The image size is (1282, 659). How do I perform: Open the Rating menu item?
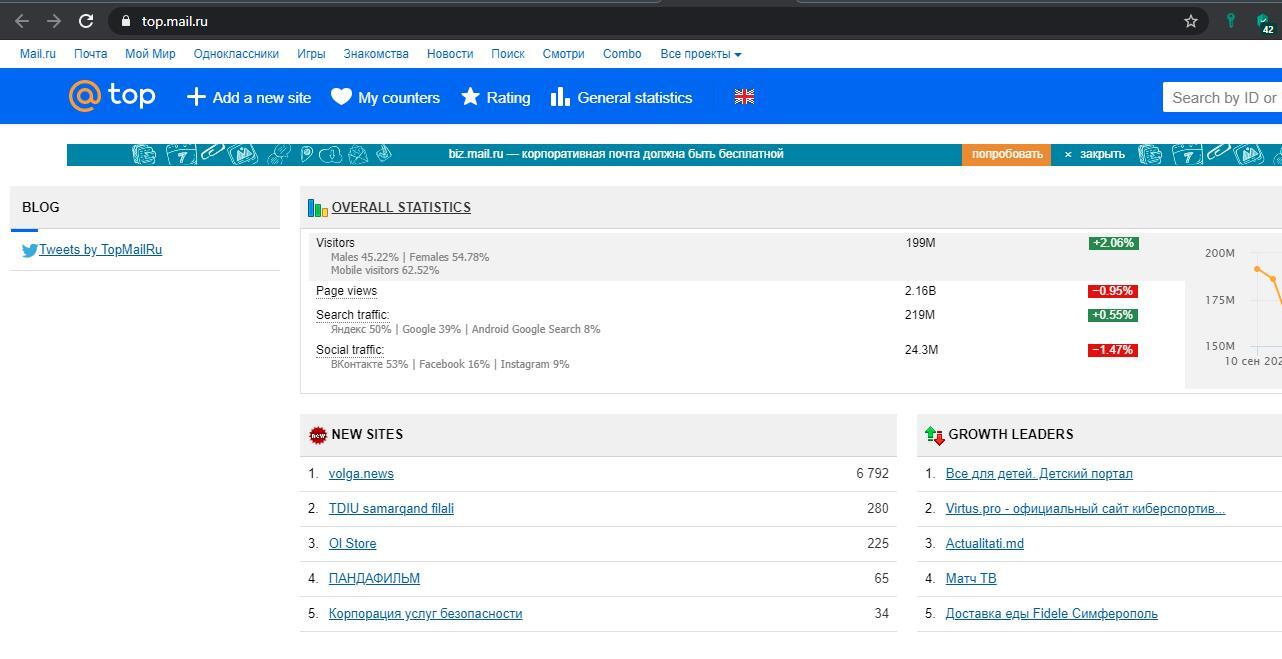pyautogui.click(x=496, y=97)
